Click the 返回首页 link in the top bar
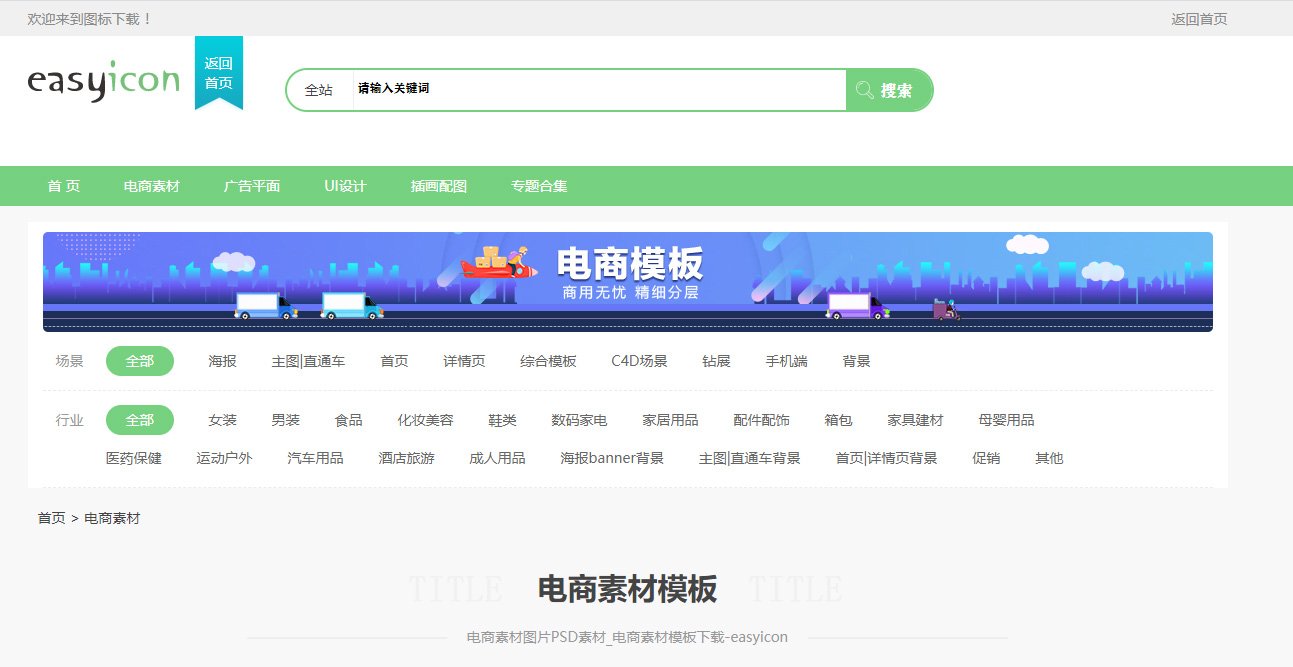The height and width of the screenshot is (667, 1293). point(1199,19)
